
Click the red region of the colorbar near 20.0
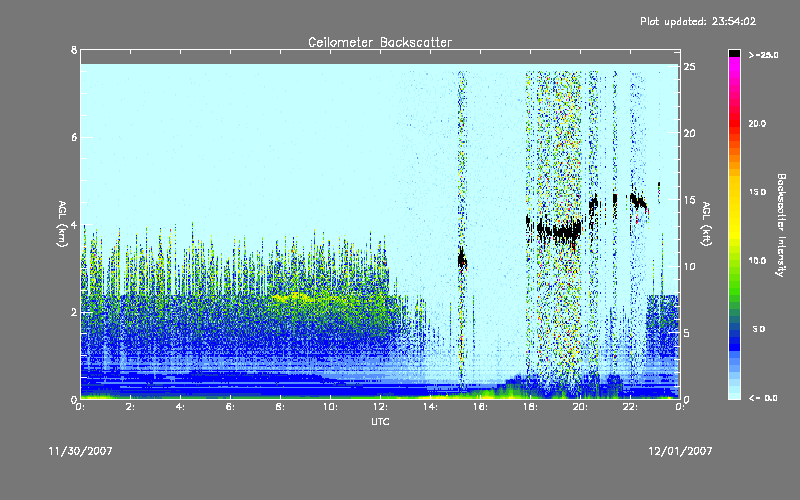tap(734, 123)
